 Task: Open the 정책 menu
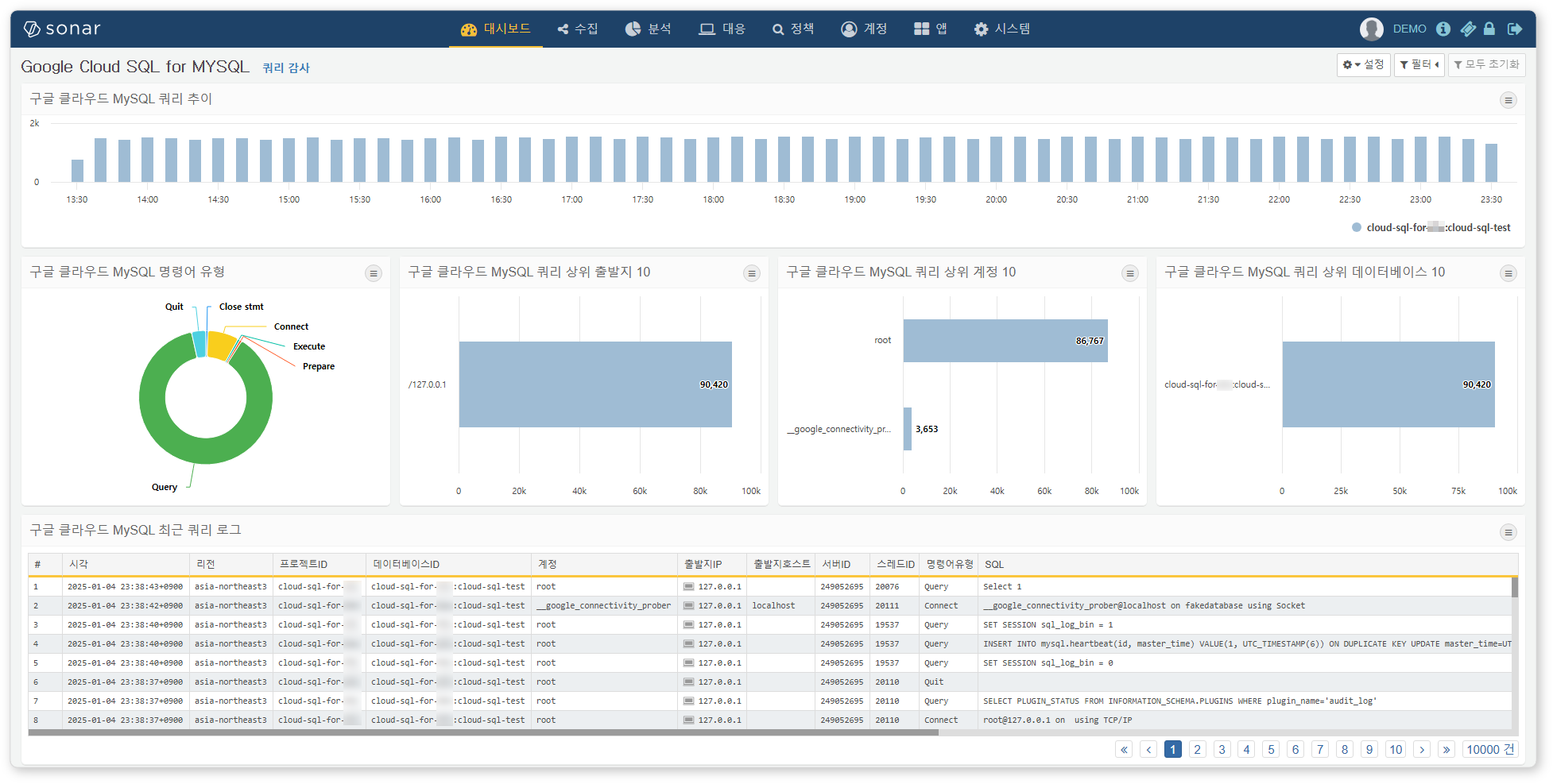point(793,29)
